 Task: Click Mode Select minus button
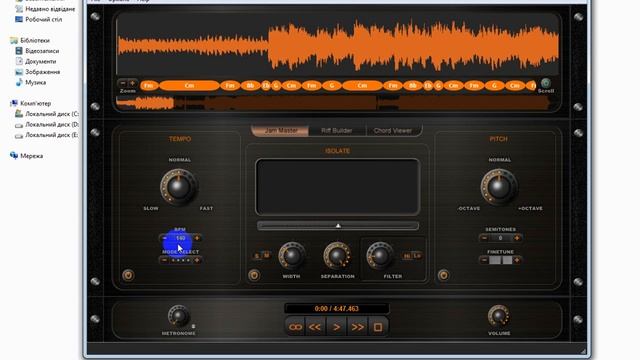click(x=164, y=260)
